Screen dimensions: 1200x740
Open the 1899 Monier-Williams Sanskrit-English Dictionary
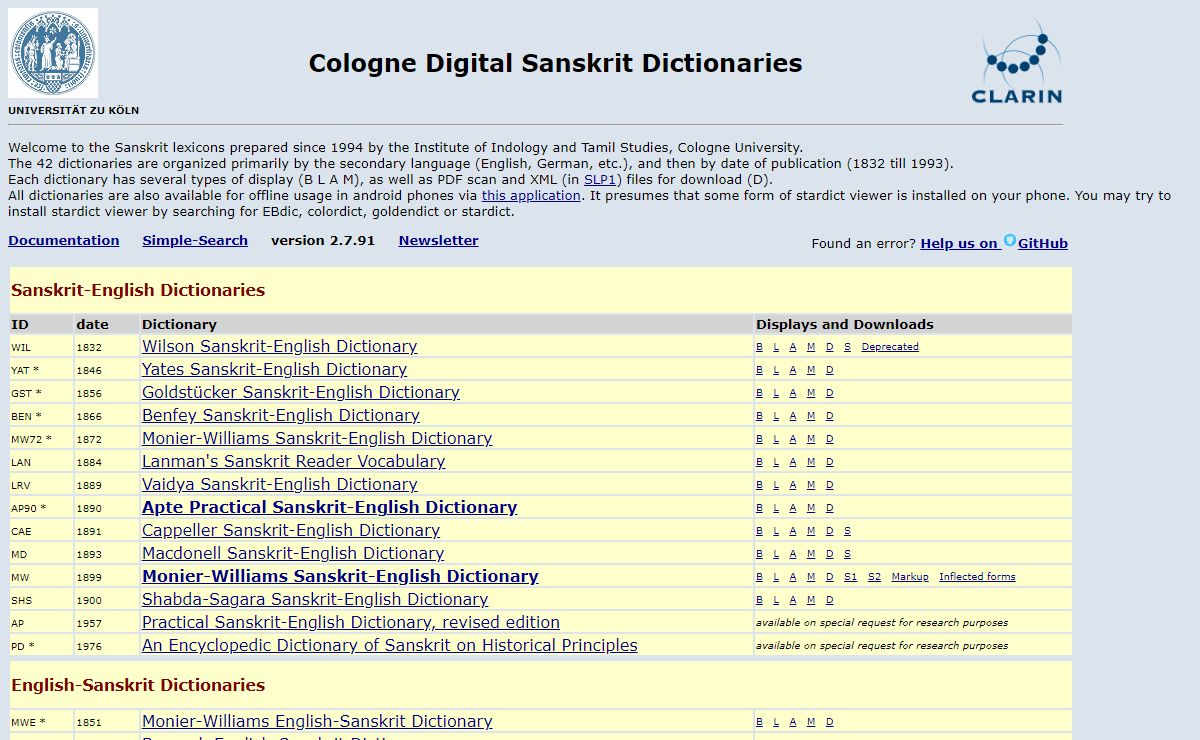pyautogui.click(x=340, y=577)
